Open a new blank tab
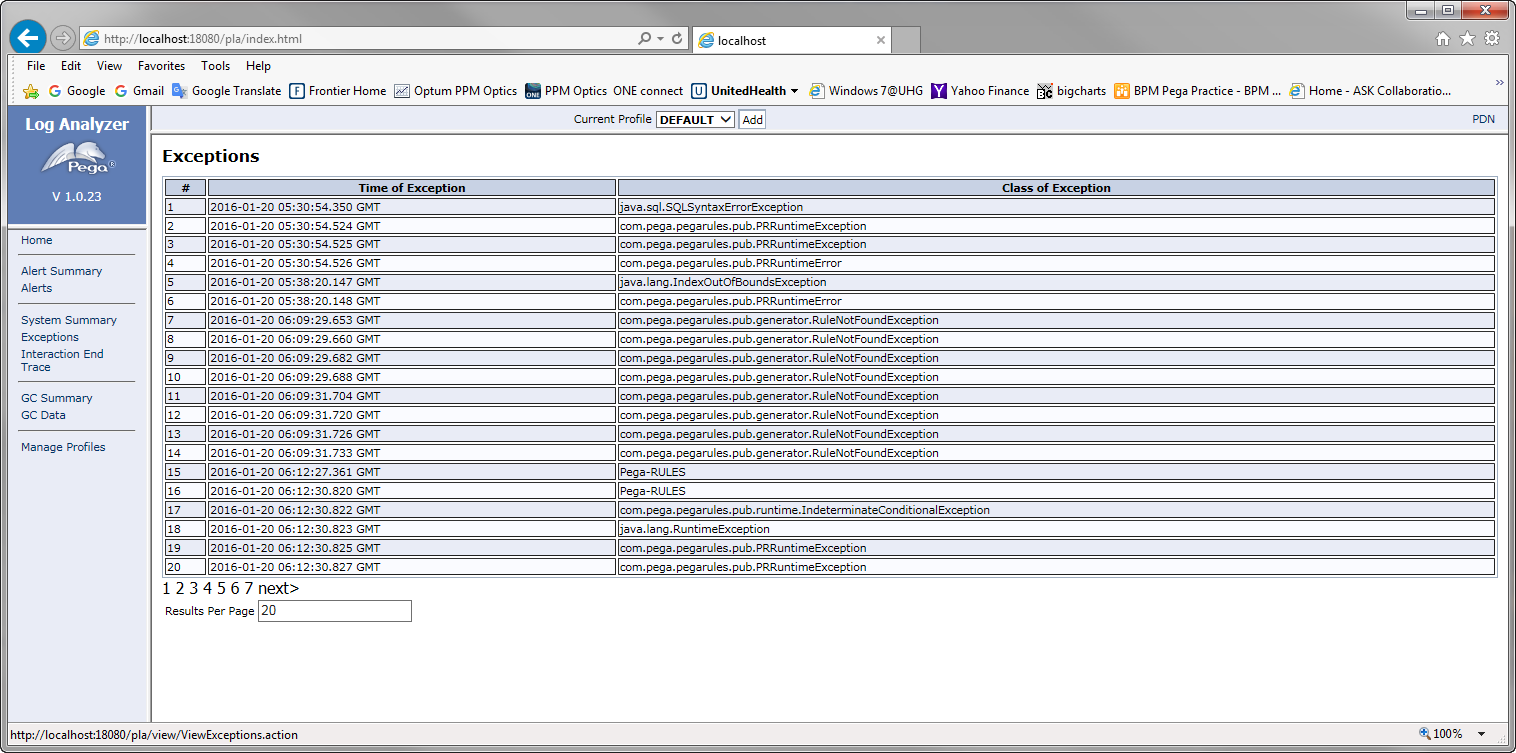The image size is (1516, 753). click(906, 41)
